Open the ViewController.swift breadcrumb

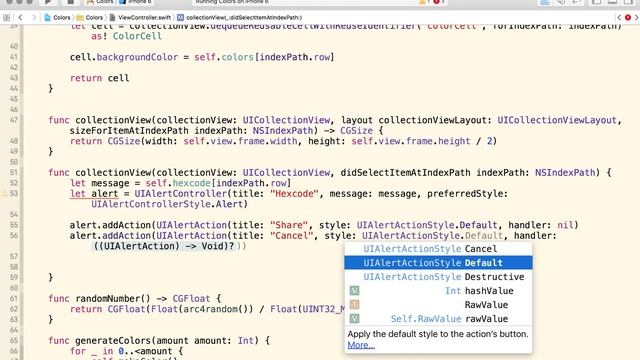pos(140,18)
